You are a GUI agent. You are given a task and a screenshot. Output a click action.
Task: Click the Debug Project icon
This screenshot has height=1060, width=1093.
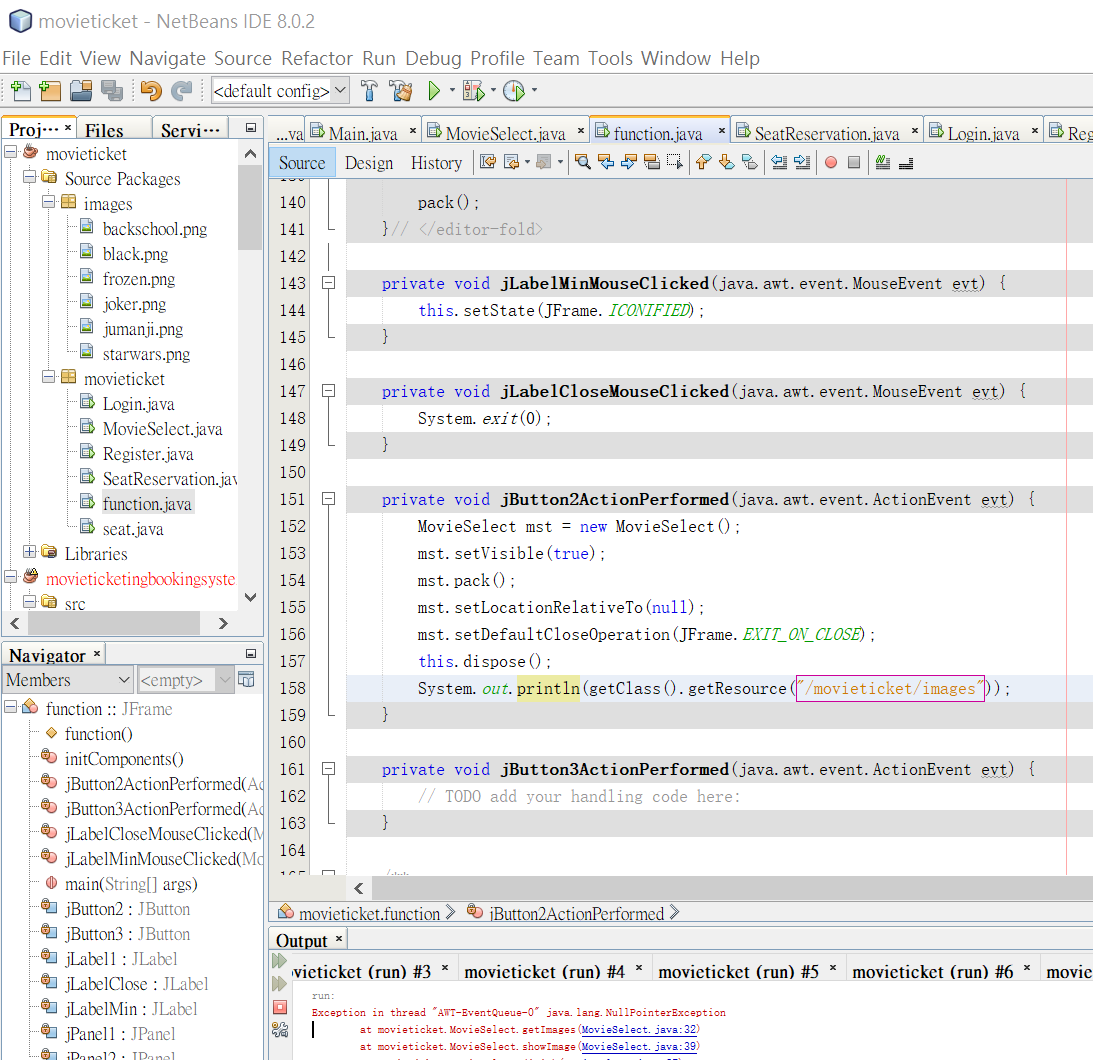click(474, 91)
